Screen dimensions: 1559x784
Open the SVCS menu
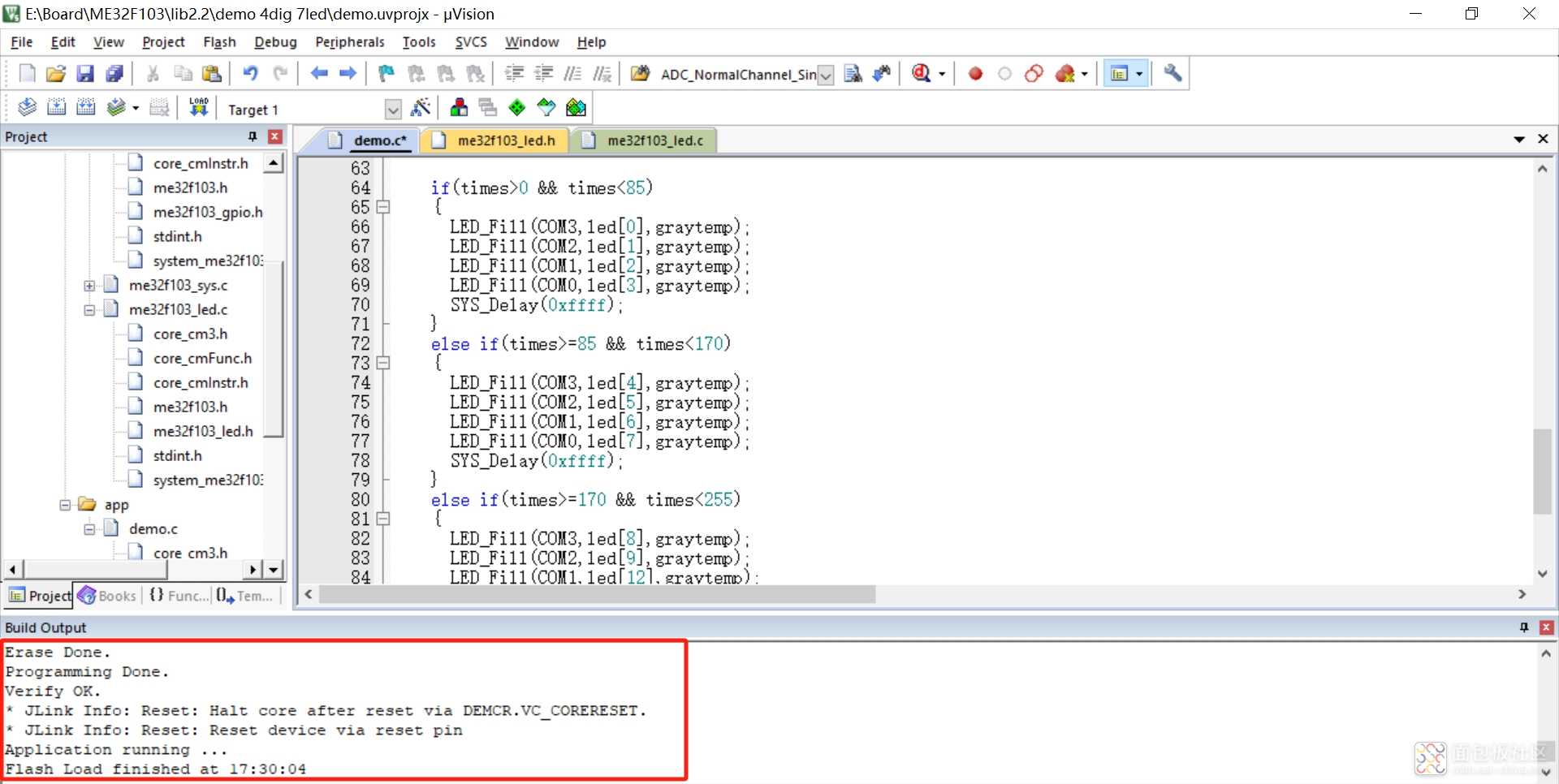point(471,42)
